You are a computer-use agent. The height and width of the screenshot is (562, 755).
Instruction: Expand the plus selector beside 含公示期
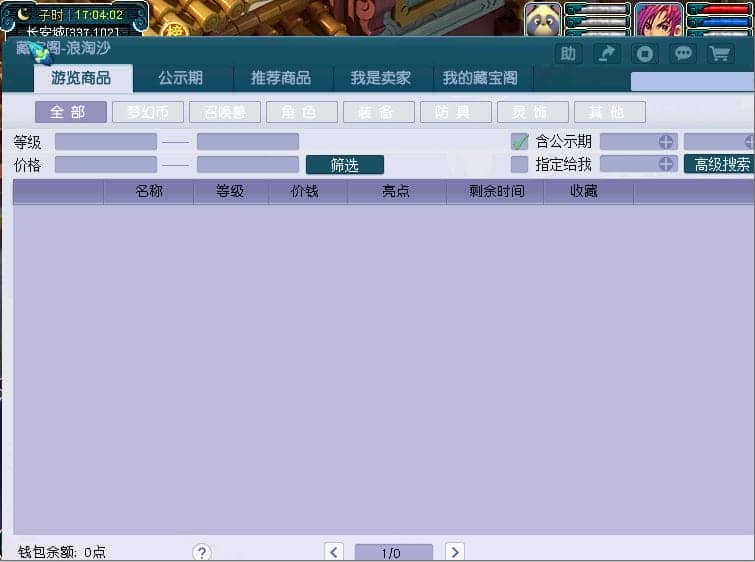tap(666, 142)
